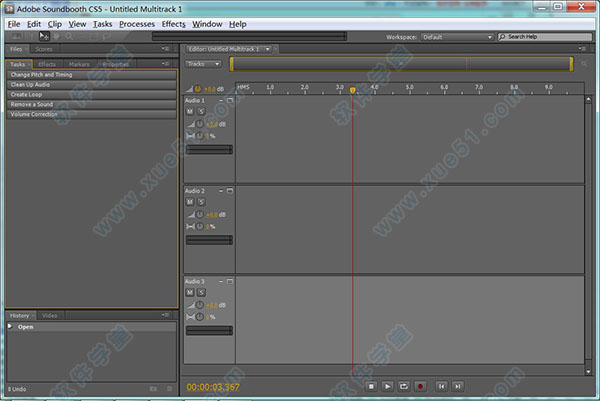The image size is (600, 401).
Task: Click the Remove a Sound task
Action: 91,104
